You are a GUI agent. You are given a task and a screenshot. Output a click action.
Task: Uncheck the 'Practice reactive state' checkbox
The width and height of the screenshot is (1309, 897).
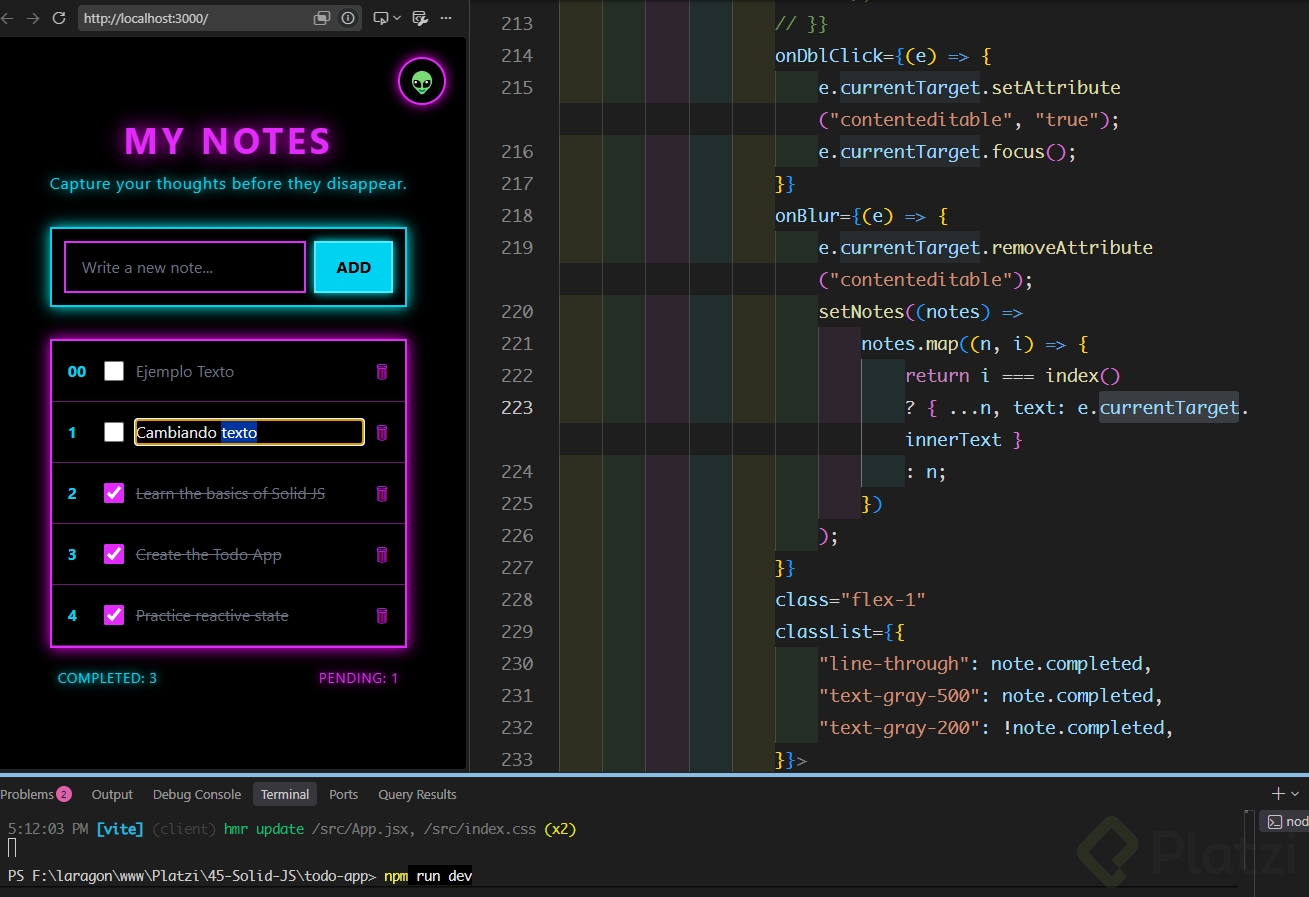click(114, 616)
